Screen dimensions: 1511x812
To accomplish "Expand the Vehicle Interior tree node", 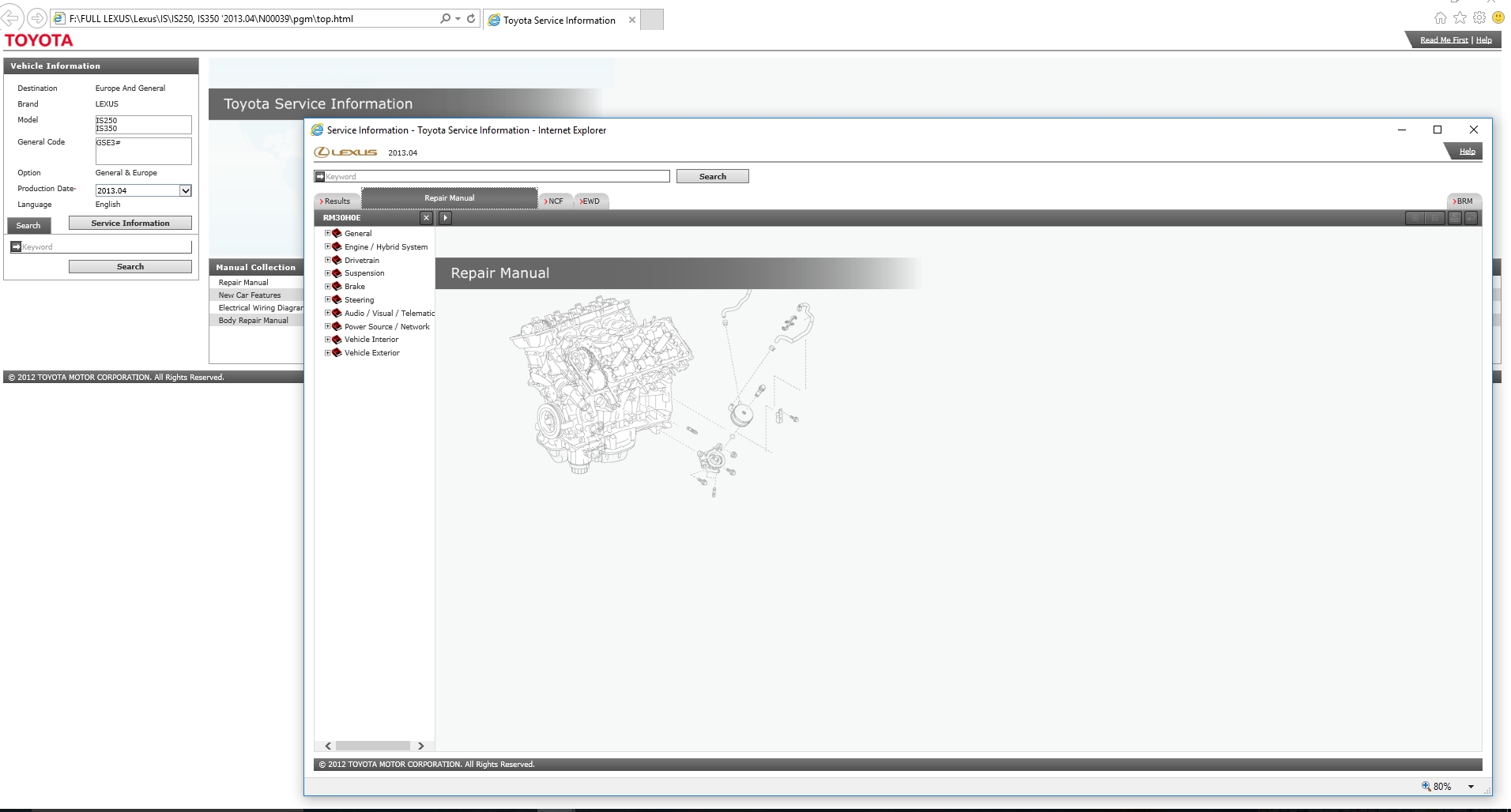I will pos(328,340).
